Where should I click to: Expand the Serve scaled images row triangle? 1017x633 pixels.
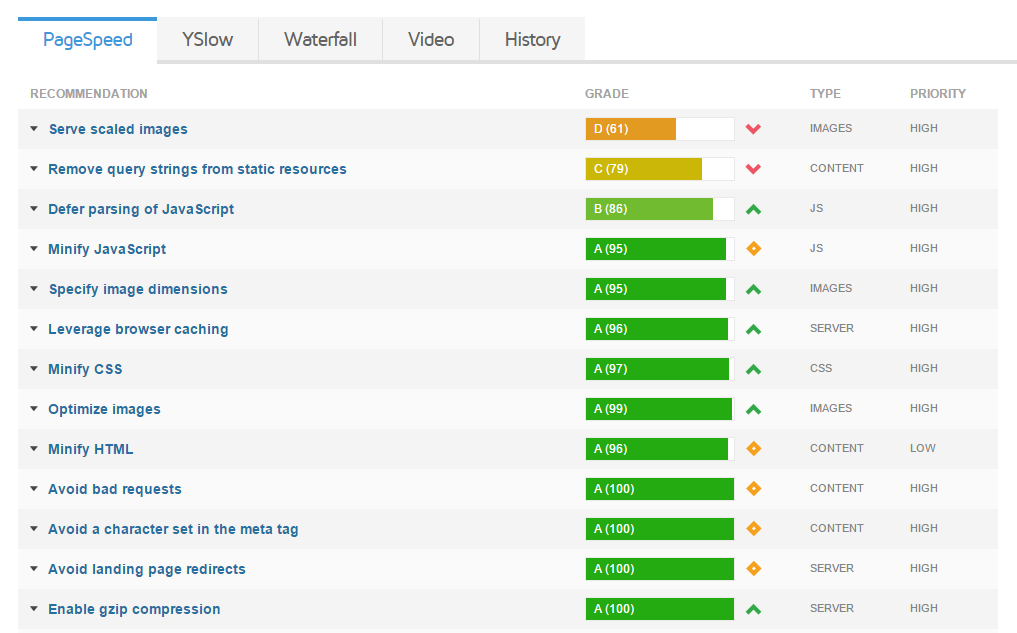34,129
